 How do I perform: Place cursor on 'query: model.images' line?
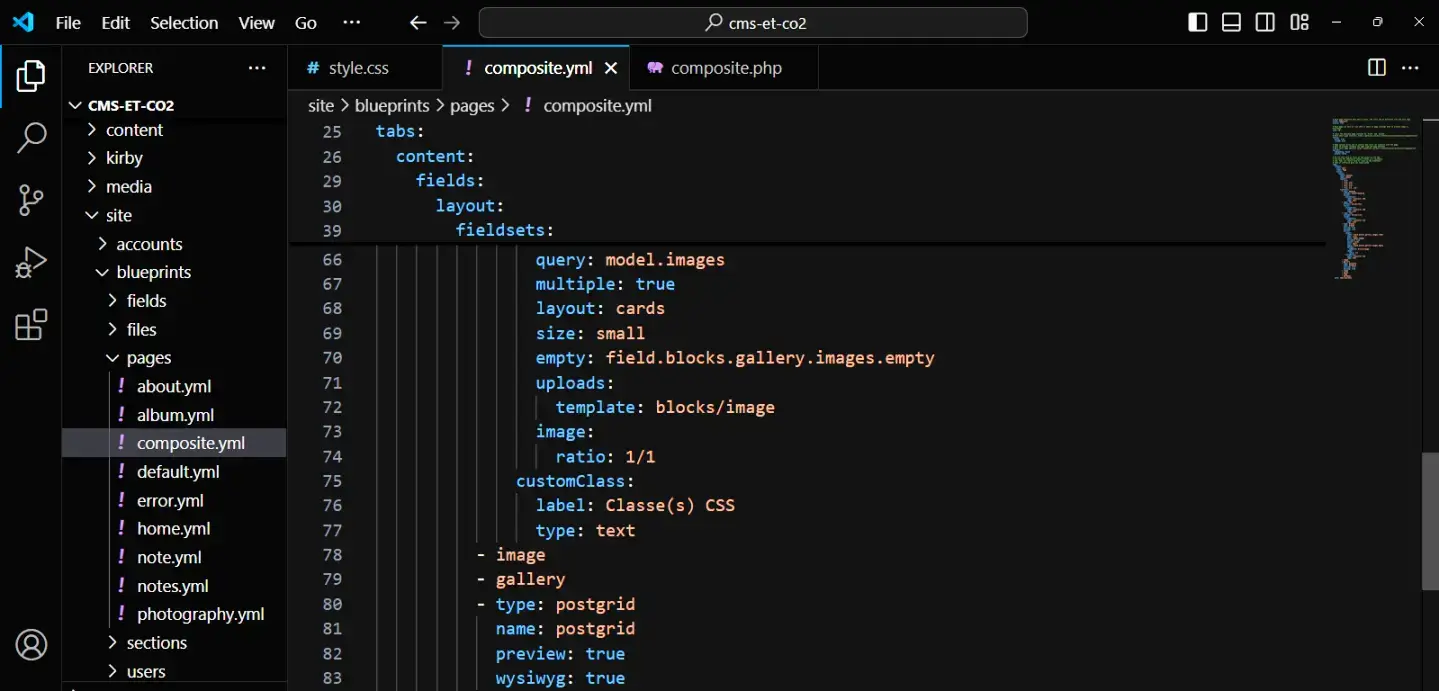pyautogui.click(x=630, y=259)
